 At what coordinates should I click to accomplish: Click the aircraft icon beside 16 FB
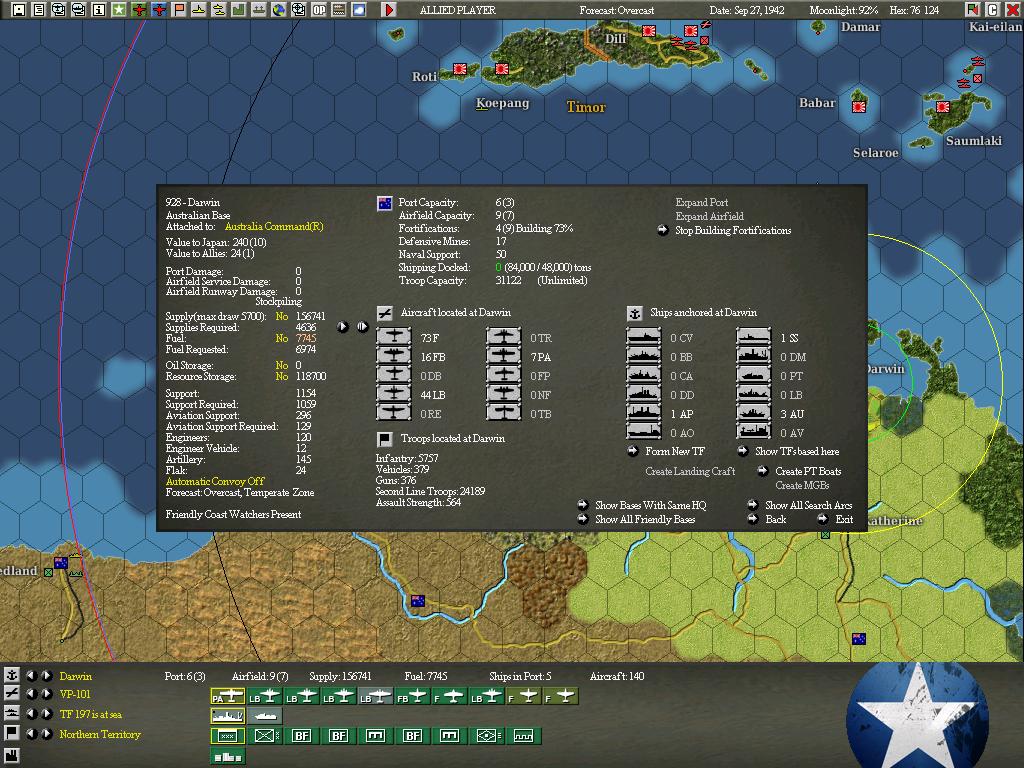pos(393,356)
